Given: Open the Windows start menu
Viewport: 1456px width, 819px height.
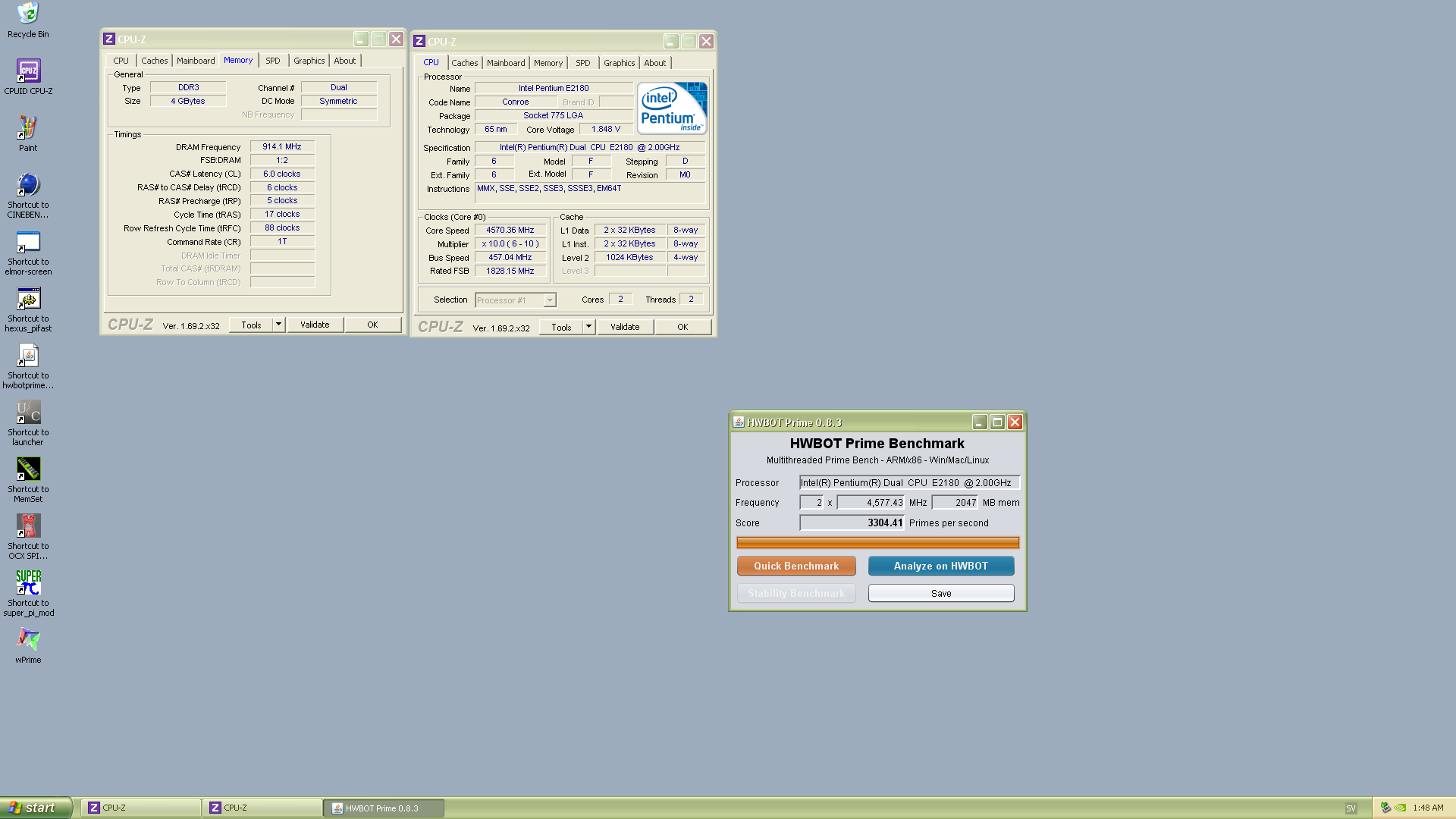Looking at the screenshot, I should pyautogui.click(x=36, y=808).
